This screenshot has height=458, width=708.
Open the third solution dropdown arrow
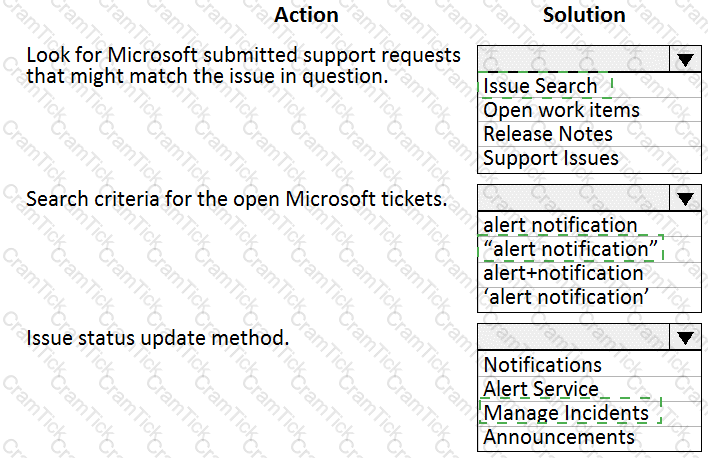pyautogui.click(x=685, y=337)
